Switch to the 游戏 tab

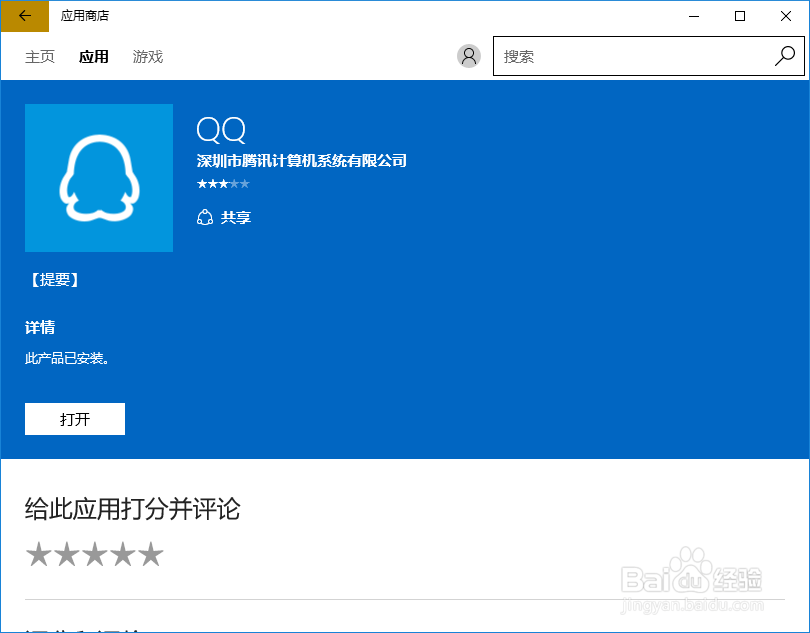coord(148,56)
